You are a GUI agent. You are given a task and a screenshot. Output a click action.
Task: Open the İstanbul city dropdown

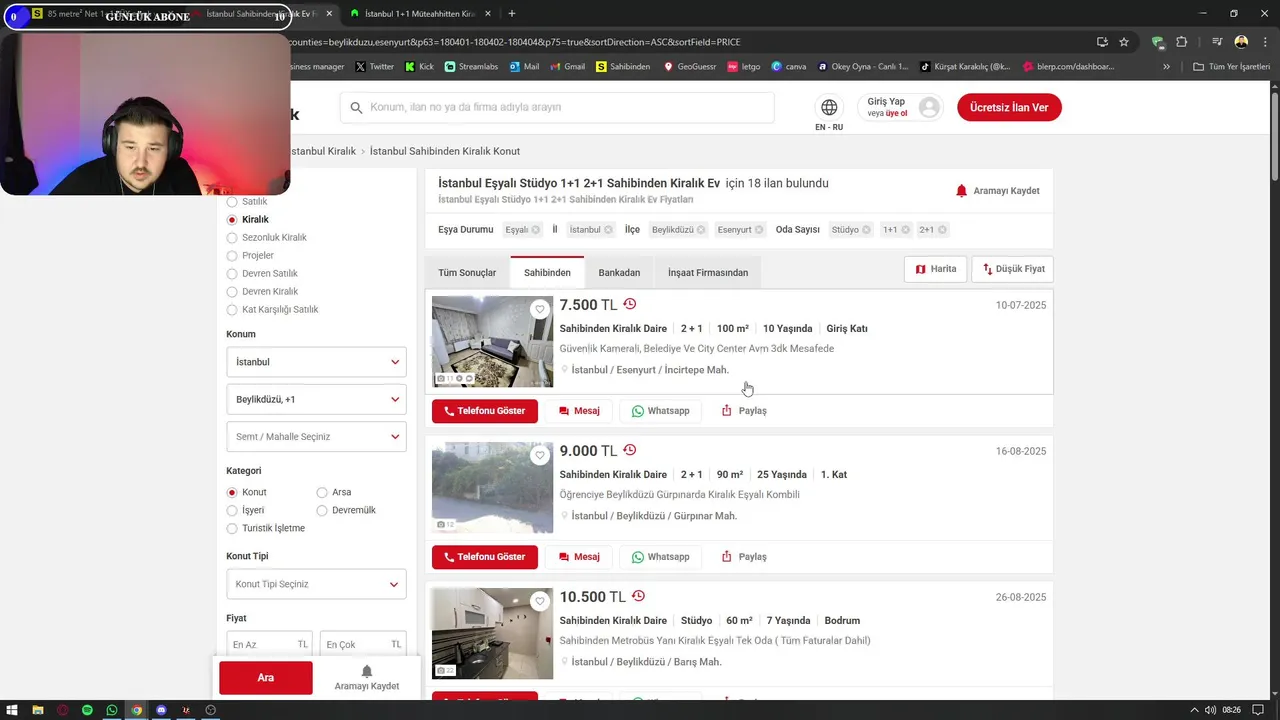coord(316,362)
